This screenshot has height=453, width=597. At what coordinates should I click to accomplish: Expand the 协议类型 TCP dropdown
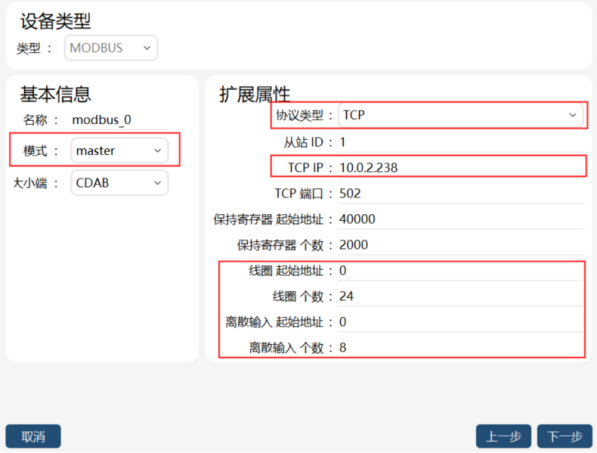tap(460, 115)
